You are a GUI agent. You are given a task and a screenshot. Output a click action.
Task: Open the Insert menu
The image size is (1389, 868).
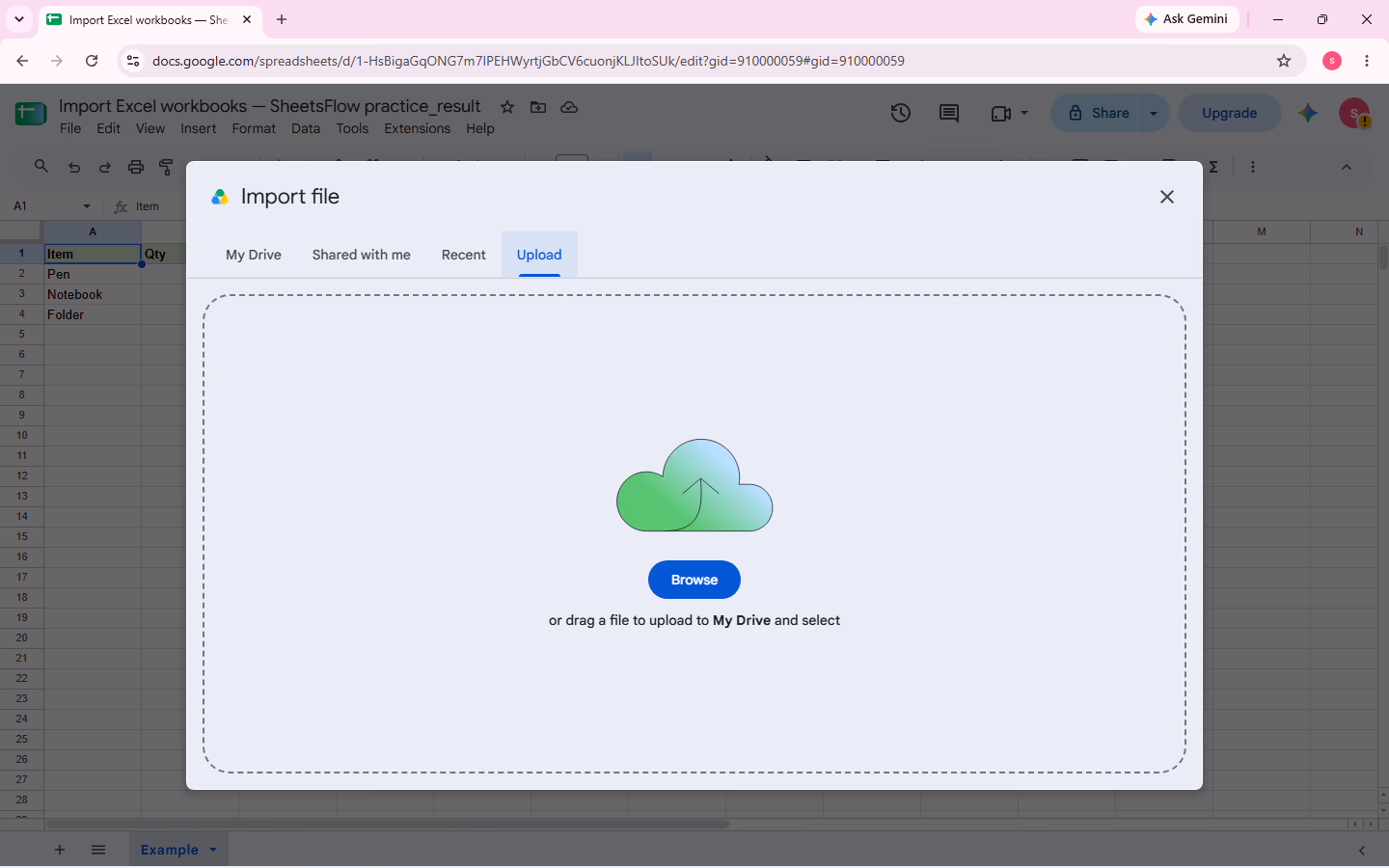199,128
